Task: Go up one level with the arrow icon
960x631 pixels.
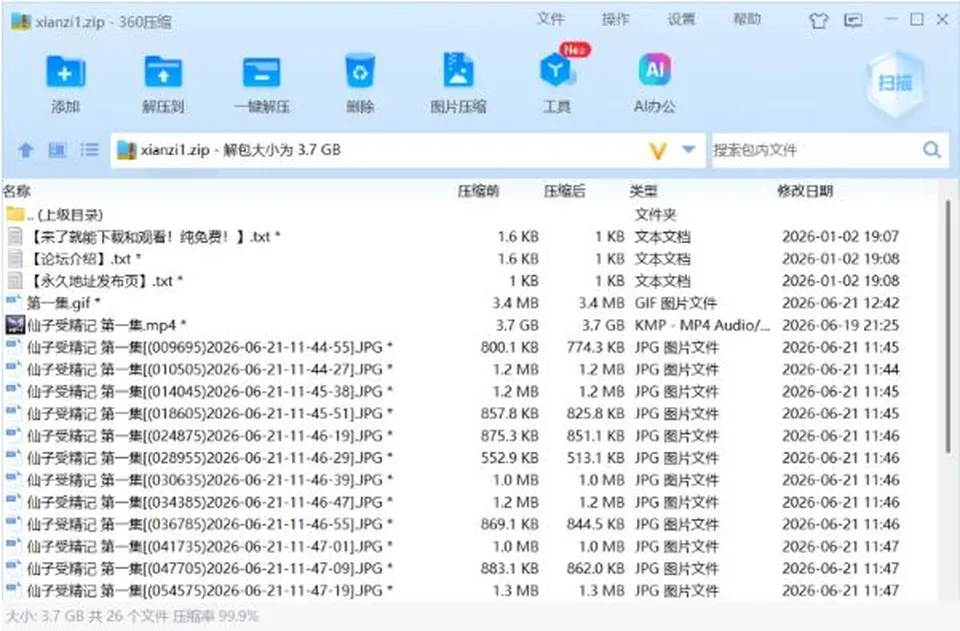Action: click(x=26, y=150)
